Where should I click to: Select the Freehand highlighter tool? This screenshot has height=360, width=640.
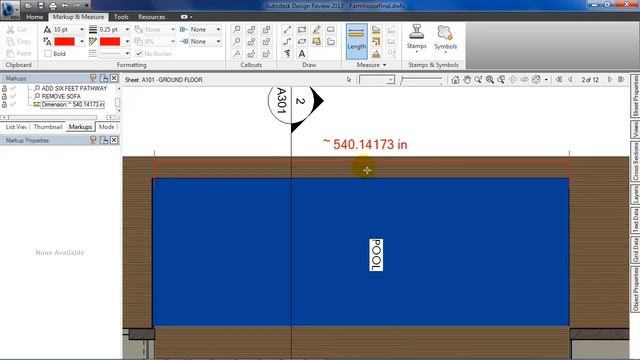click(316, 29)
